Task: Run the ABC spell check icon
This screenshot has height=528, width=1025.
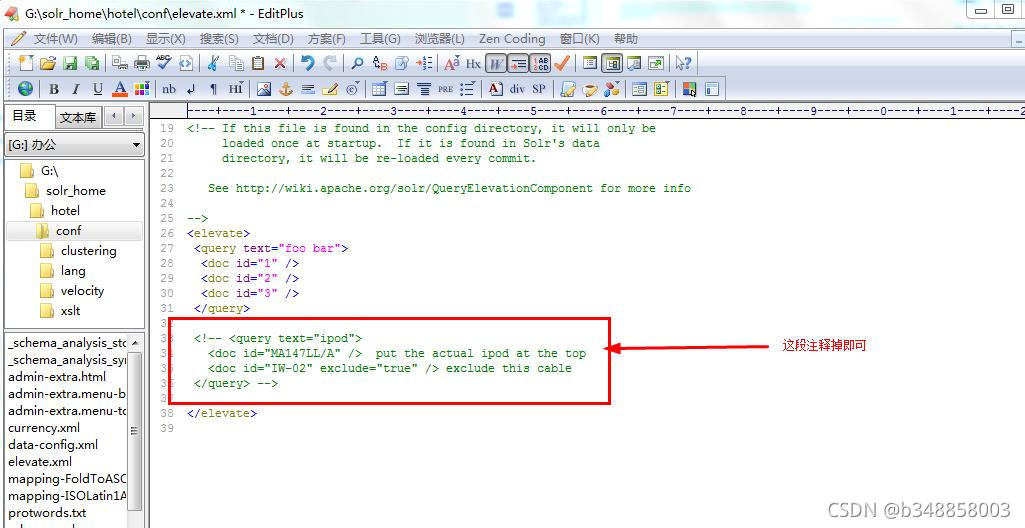Action: [163, 63]
